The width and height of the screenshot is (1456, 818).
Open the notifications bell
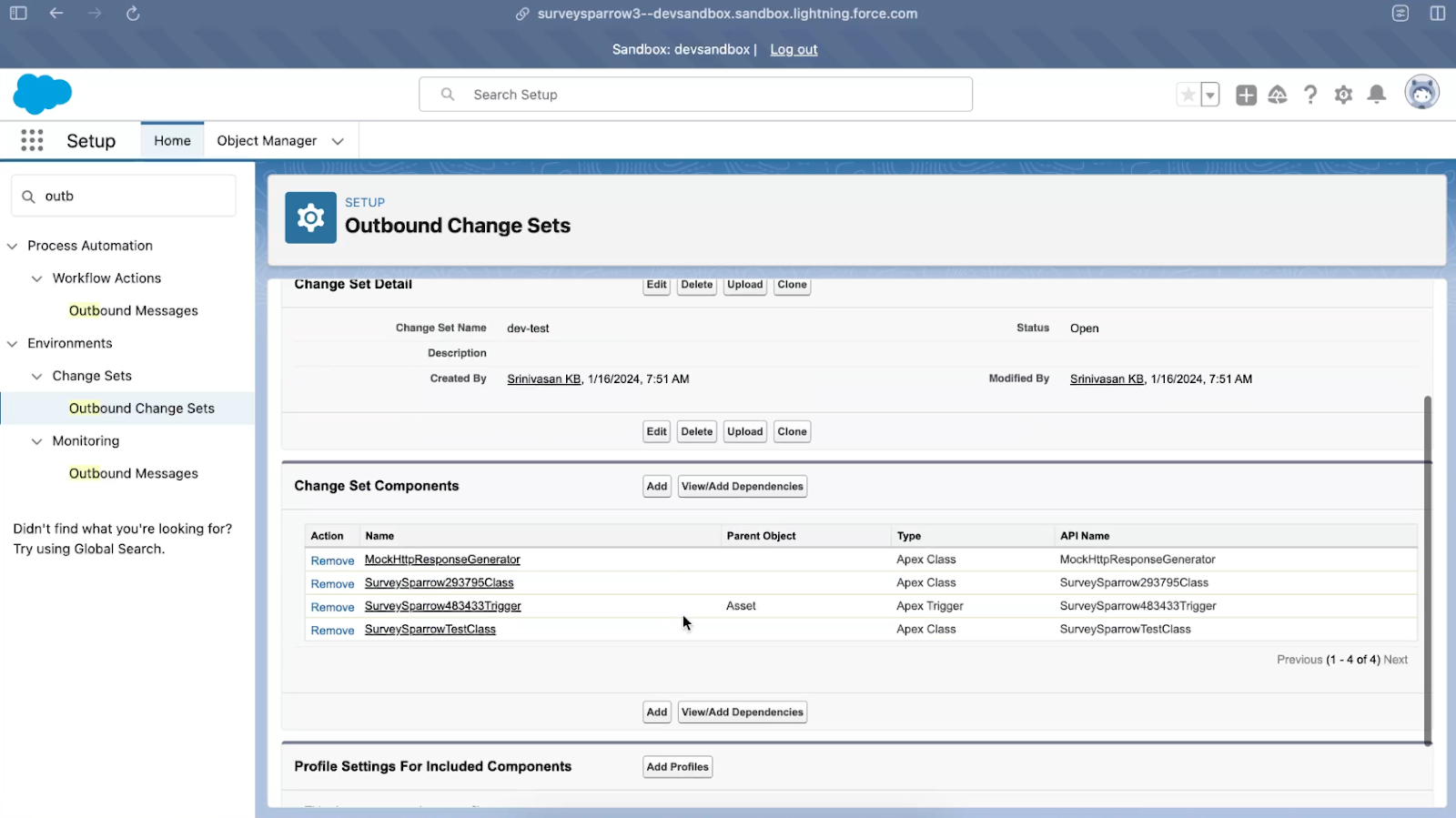pyautogui.click(x=1377, y=95)
